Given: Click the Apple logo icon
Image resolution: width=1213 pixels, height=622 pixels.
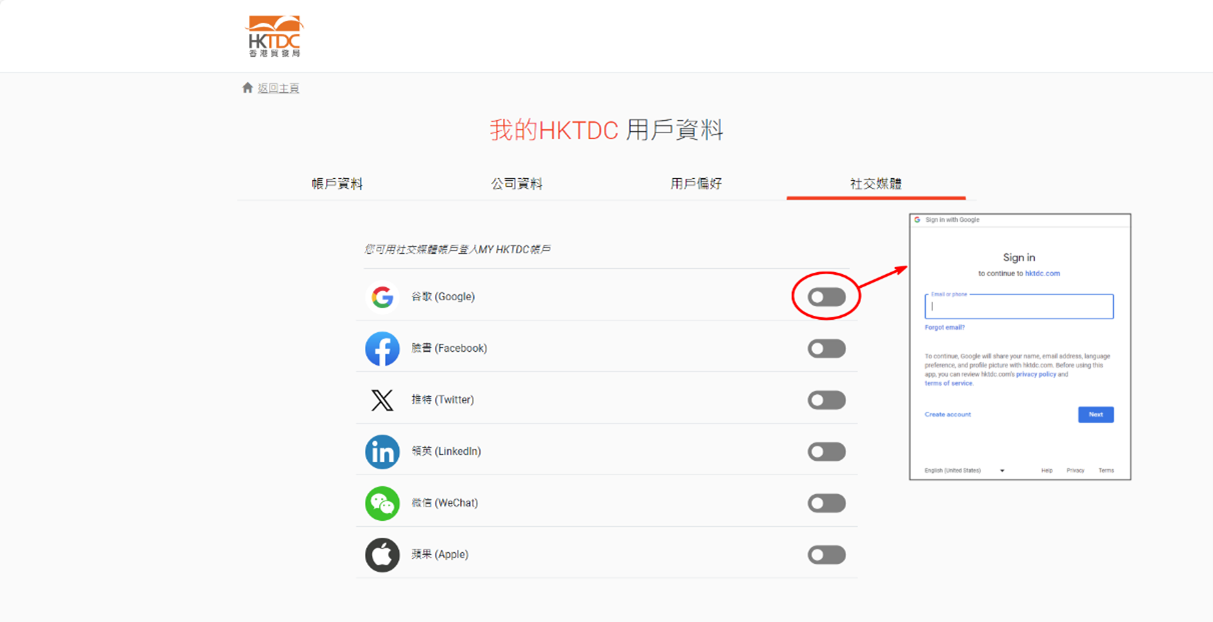Looking at the screenshot, I should (382, 555).
